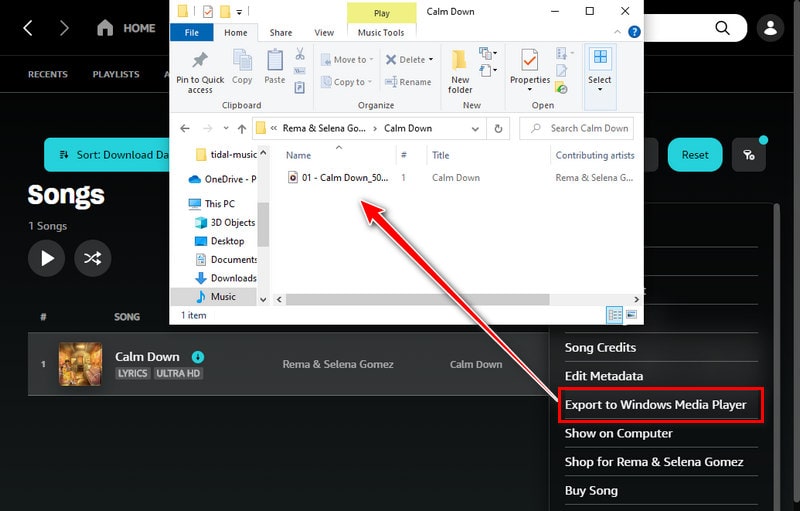
Task: Go up one folder level in File Explorer
Action: [x=242, y=129]
